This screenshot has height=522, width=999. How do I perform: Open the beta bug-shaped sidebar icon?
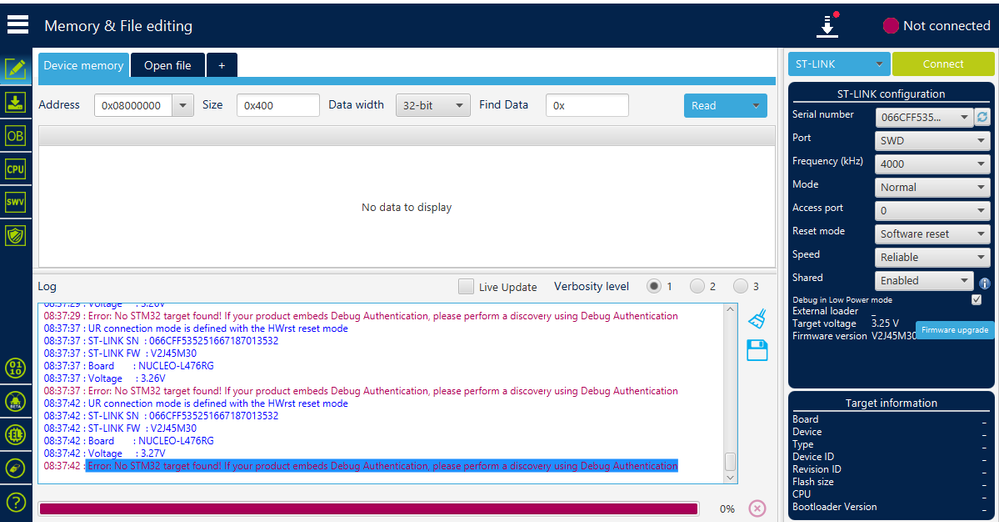click(x=15, y=402)
